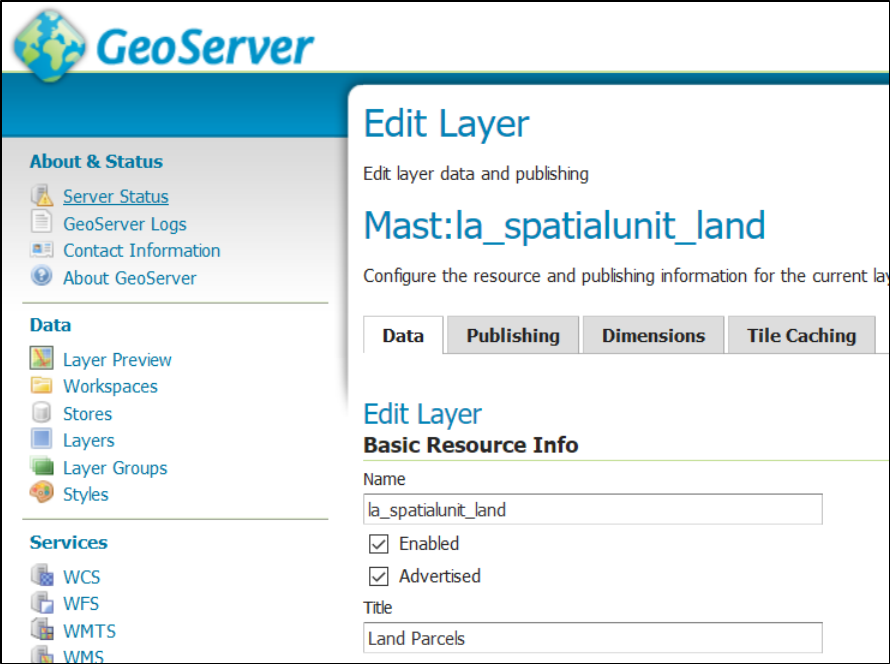Screen dimensions: 890x664
Task: Click the GeoServer Logs document icon
Action: pyautogui.click(x=41, y=223)
